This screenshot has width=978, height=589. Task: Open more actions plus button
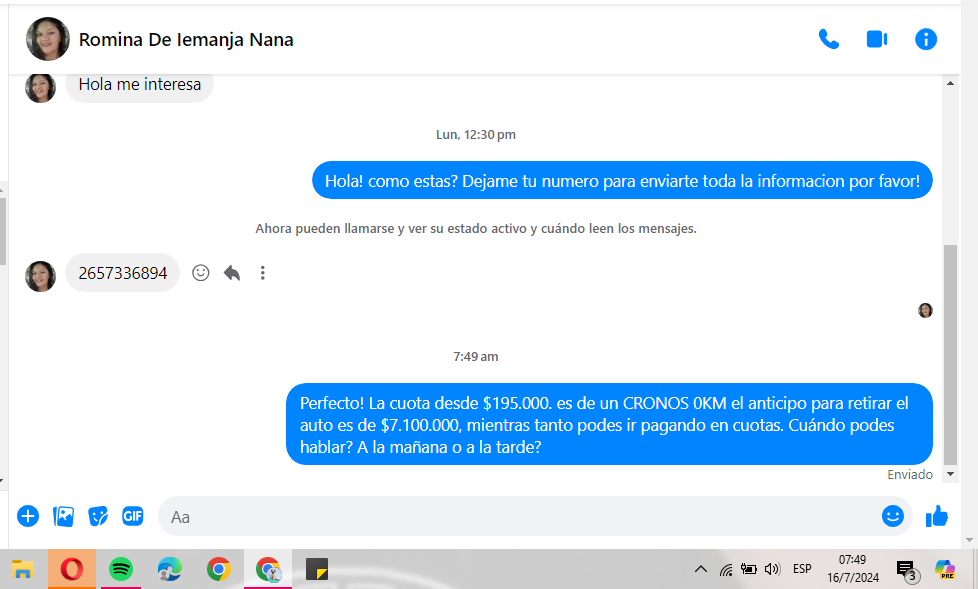[28, 516]
